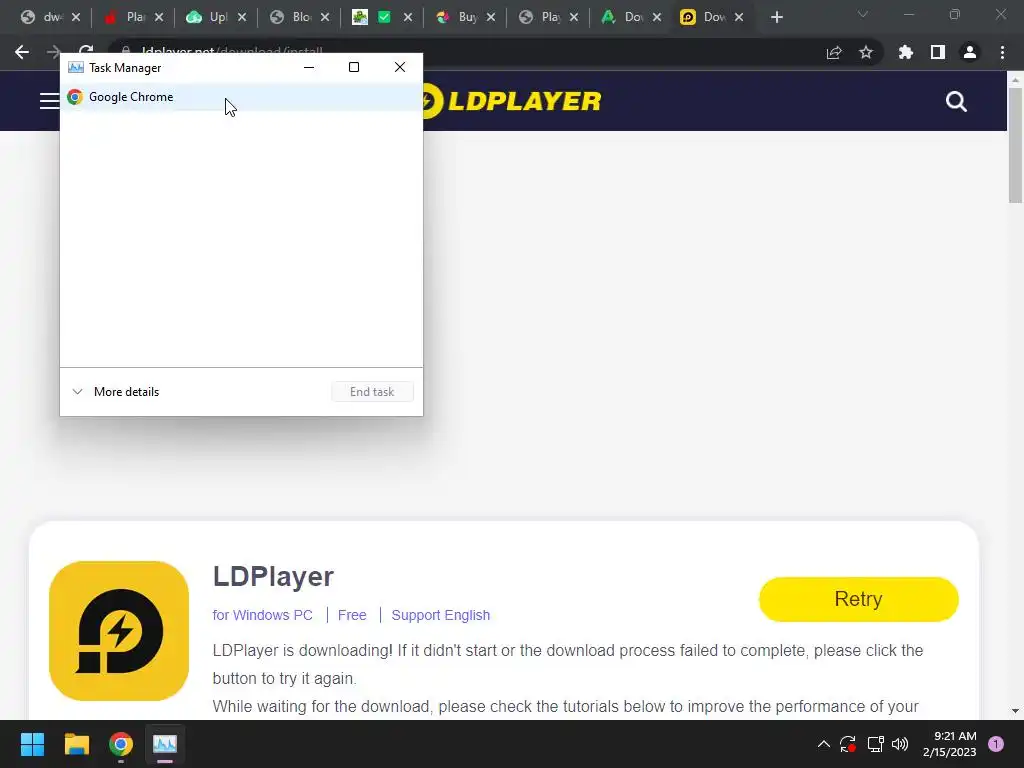Close the 'dw' tab
The height and width of the screenshot is (768, 1024).
[x=76, y=18]
